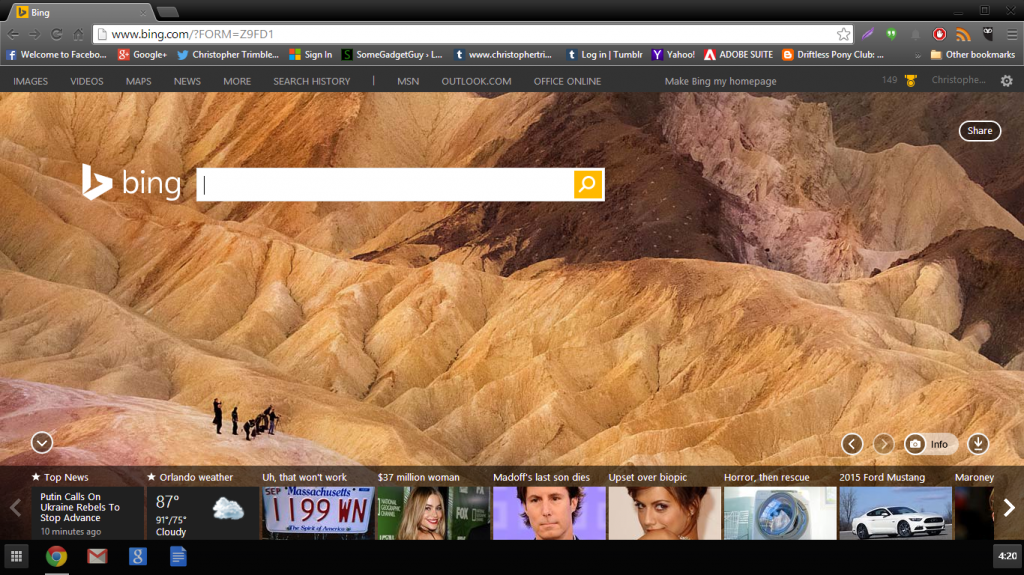Go to OUTLOOK.COM link

point(476,81)
